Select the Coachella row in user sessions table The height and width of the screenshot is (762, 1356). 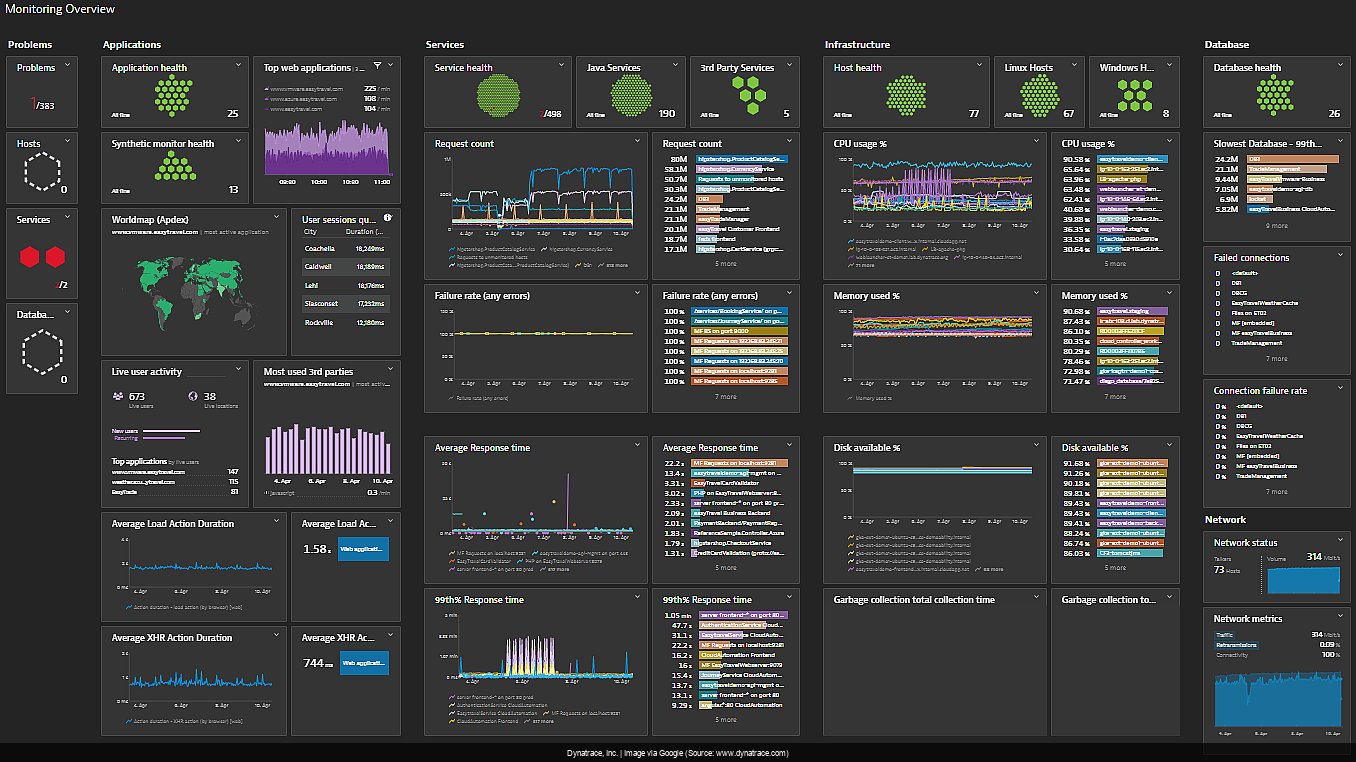click(345, 248)
